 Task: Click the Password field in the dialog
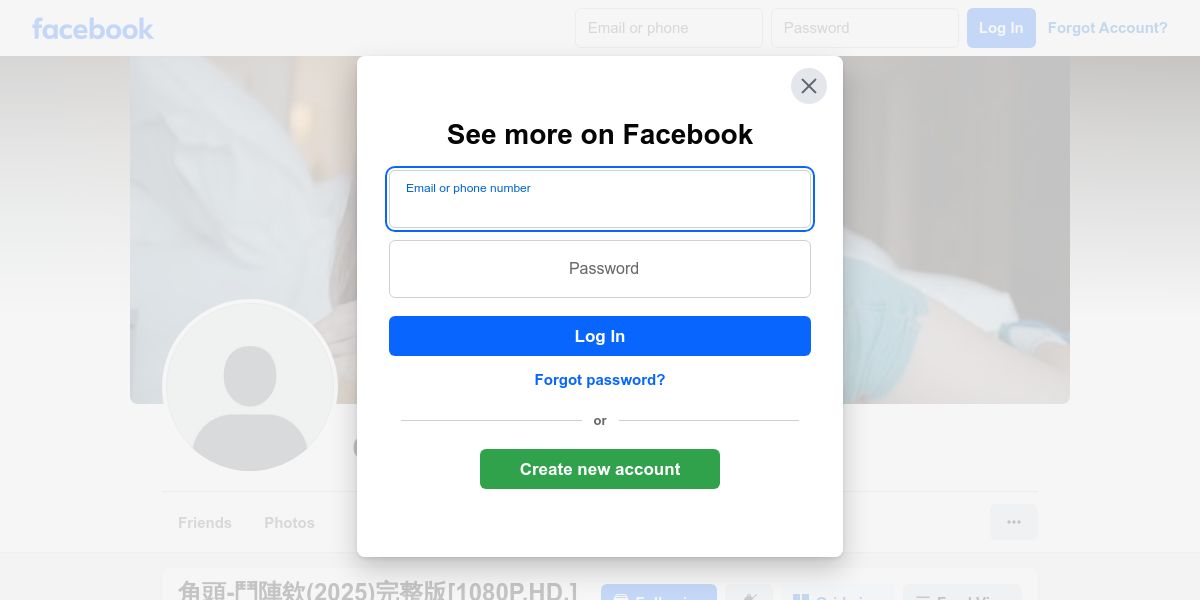(600, 269)
